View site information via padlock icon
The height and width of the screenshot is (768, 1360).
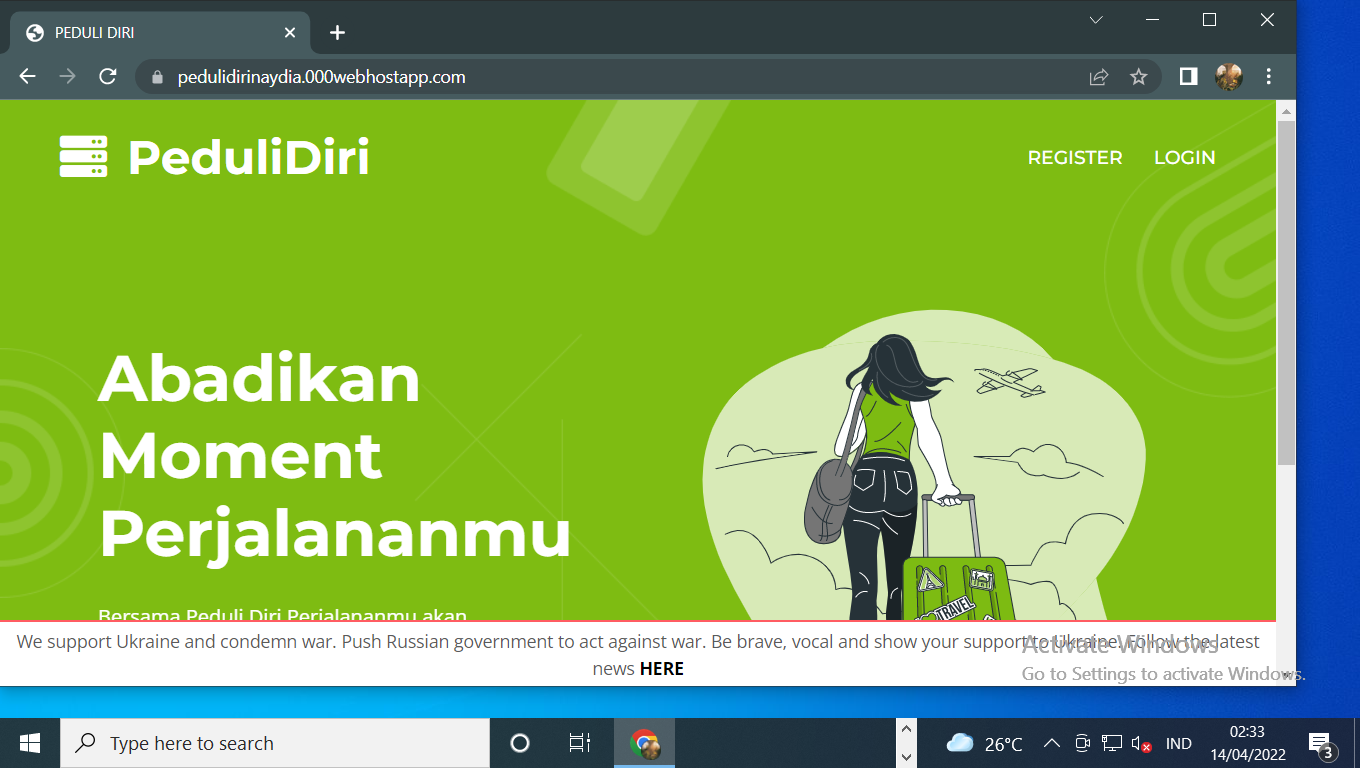click(156, 77)
